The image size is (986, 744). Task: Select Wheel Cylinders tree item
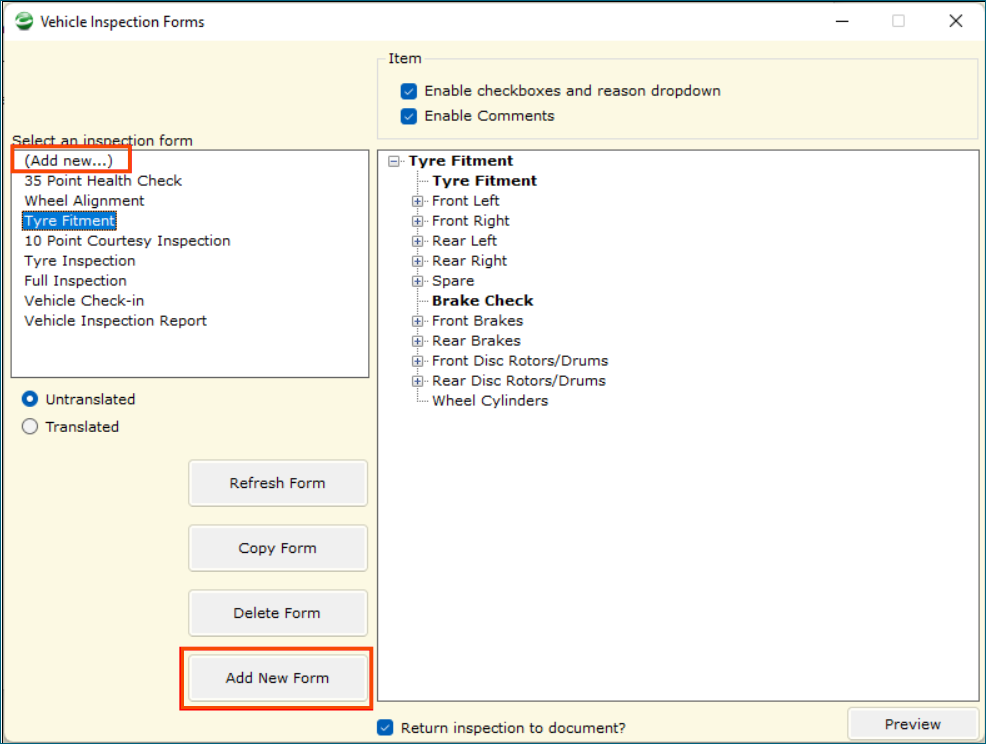pyautogui.click(x=490, y=401)
